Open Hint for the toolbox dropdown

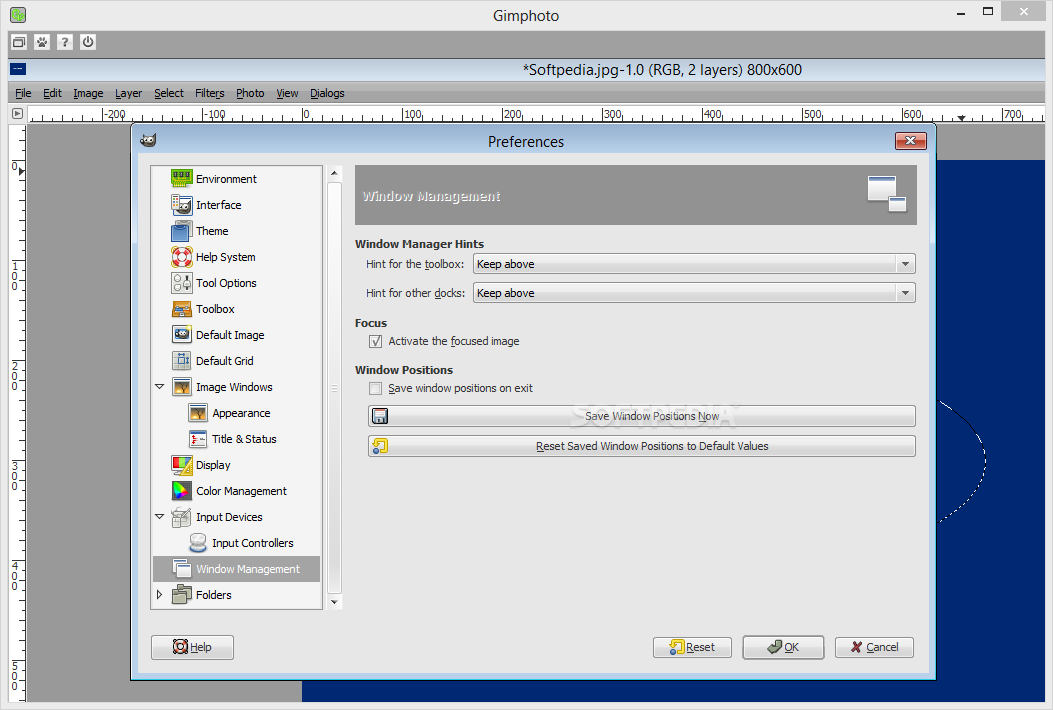click(x=694, y=264)
